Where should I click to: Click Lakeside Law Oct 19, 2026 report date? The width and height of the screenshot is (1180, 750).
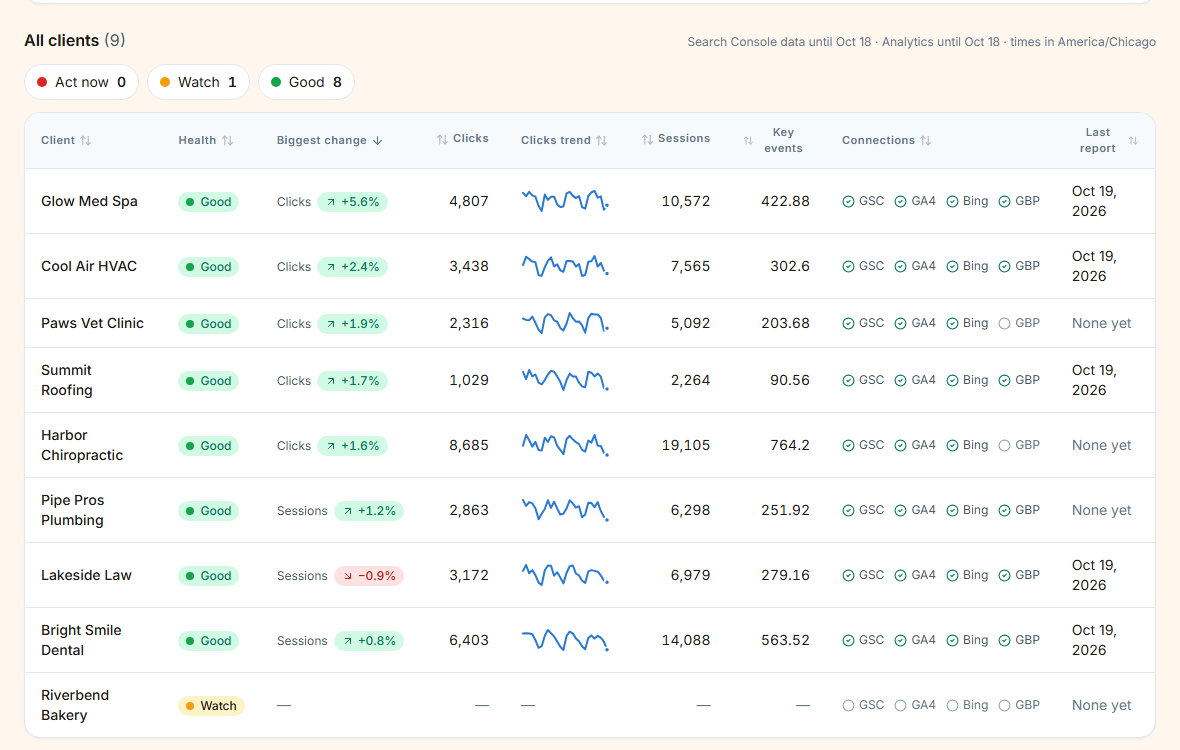(1094, 575)
